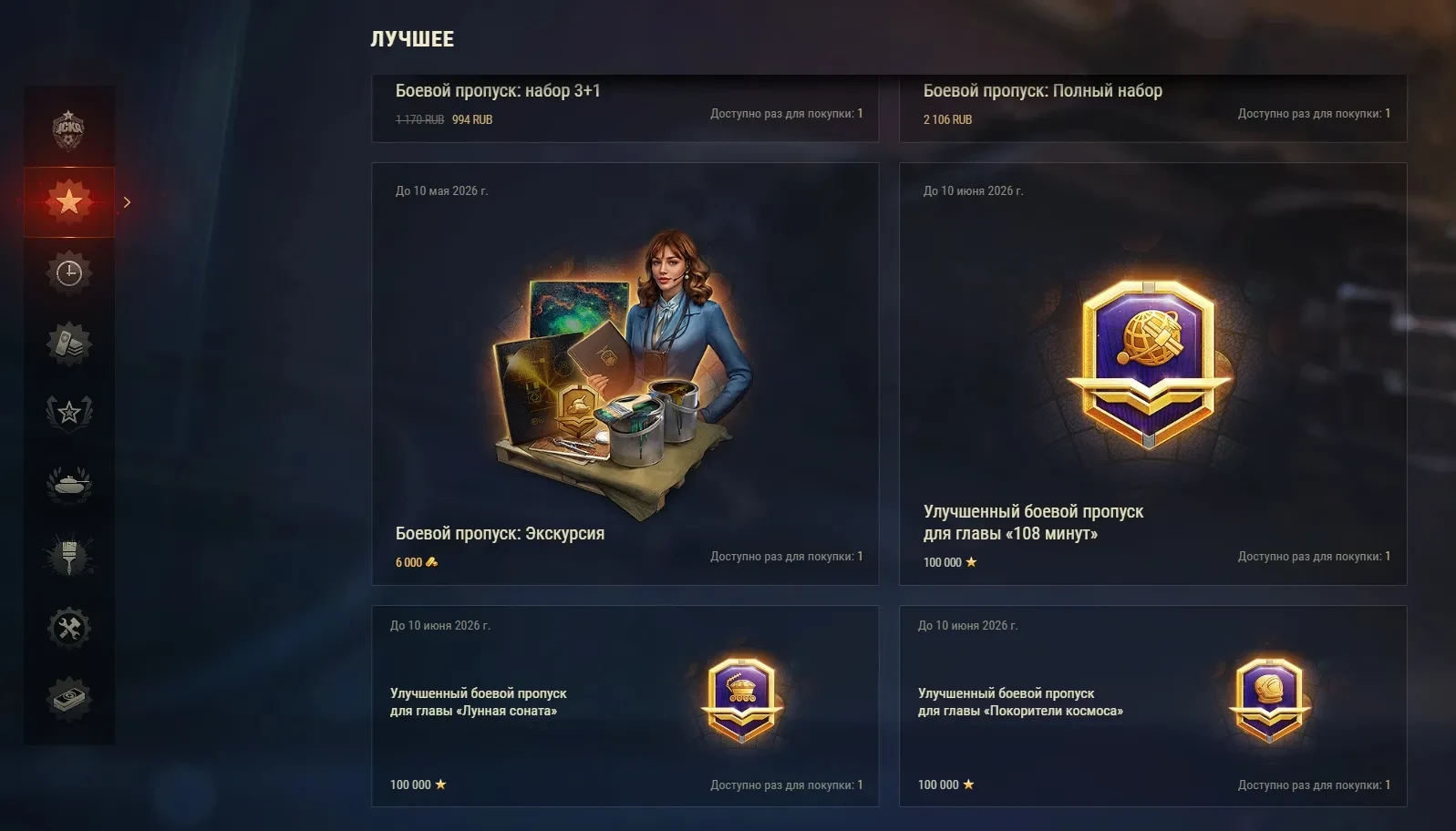The image size is (1456, 831).
Task: Click the «Лунная соната» rover badge image
Action: (742, 699)
